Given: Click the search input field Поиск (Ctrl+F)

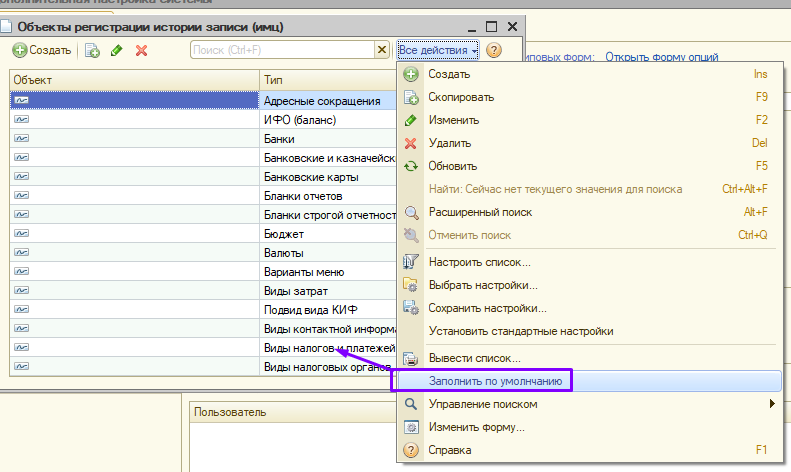Looking at the screenshot, I should [280, 49].
